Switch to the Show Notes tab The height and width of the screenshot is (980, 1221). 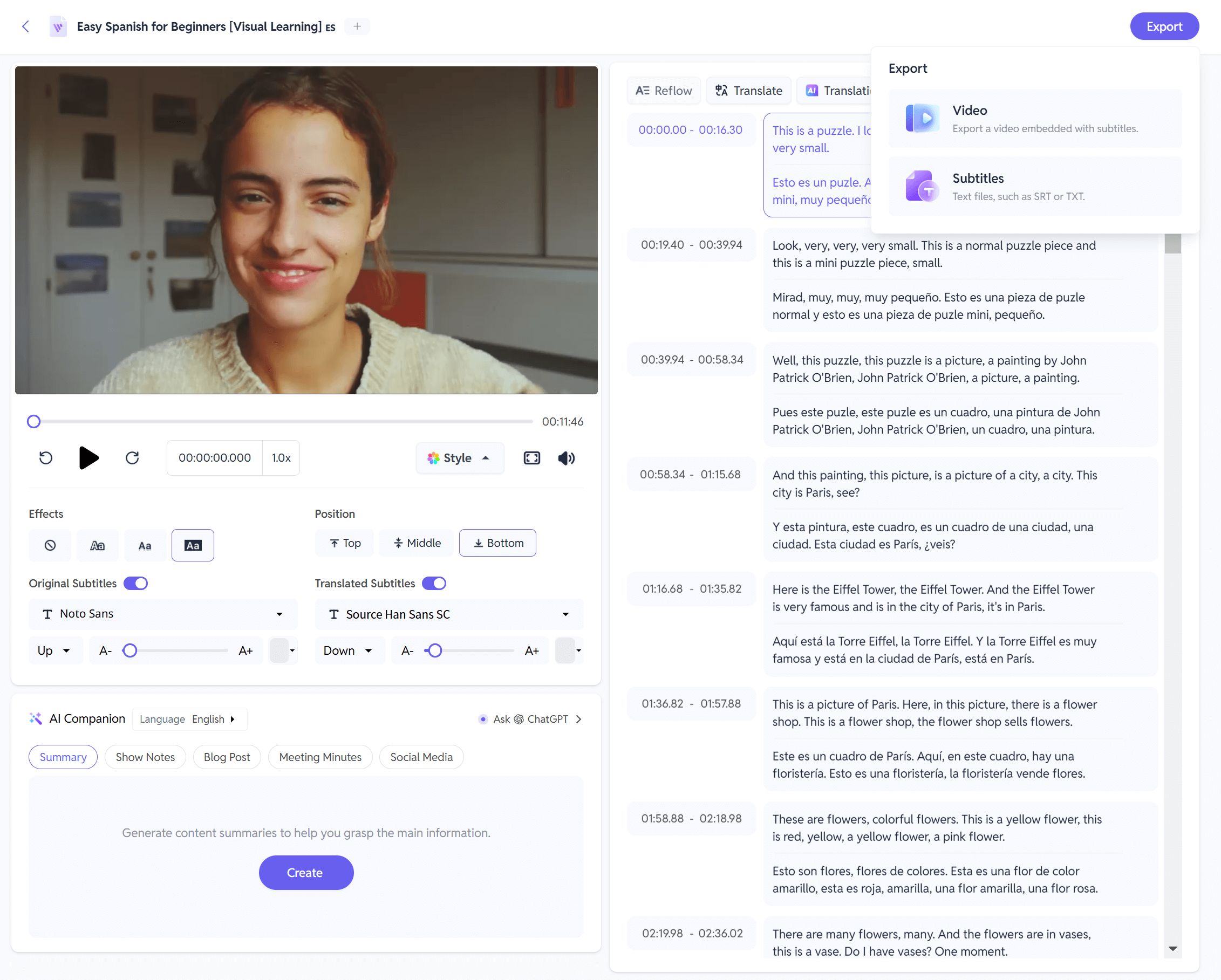click(145, 757)
